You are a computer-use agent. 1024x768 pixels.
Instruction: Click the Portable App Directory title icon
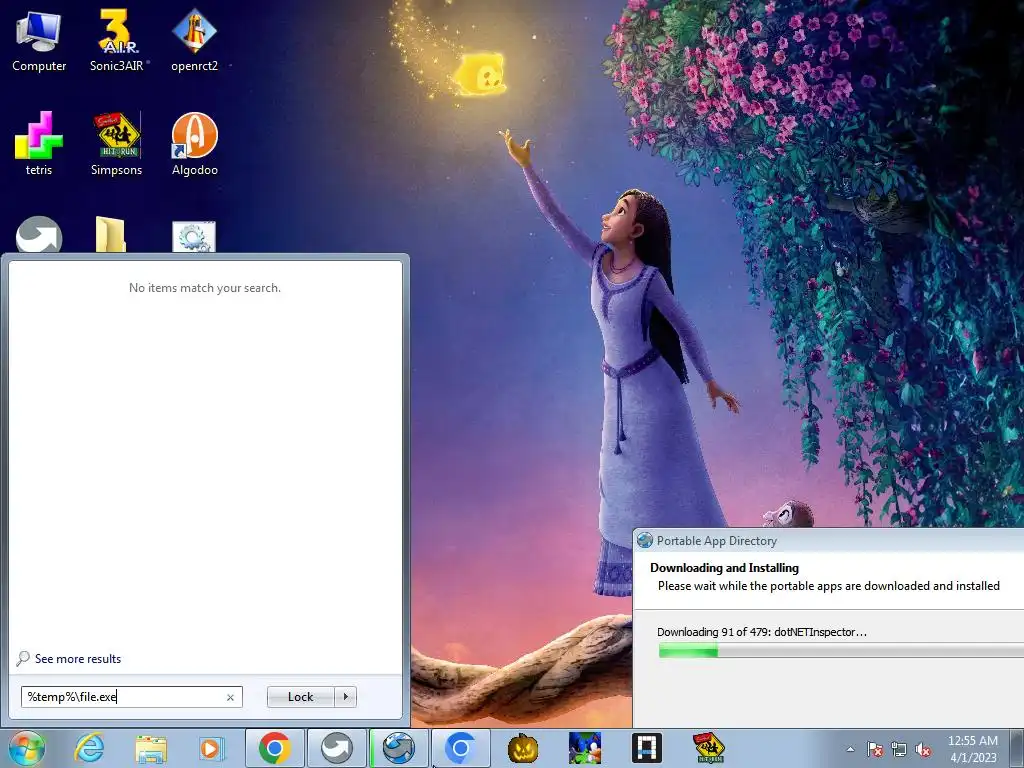click(x=645, y=540)
